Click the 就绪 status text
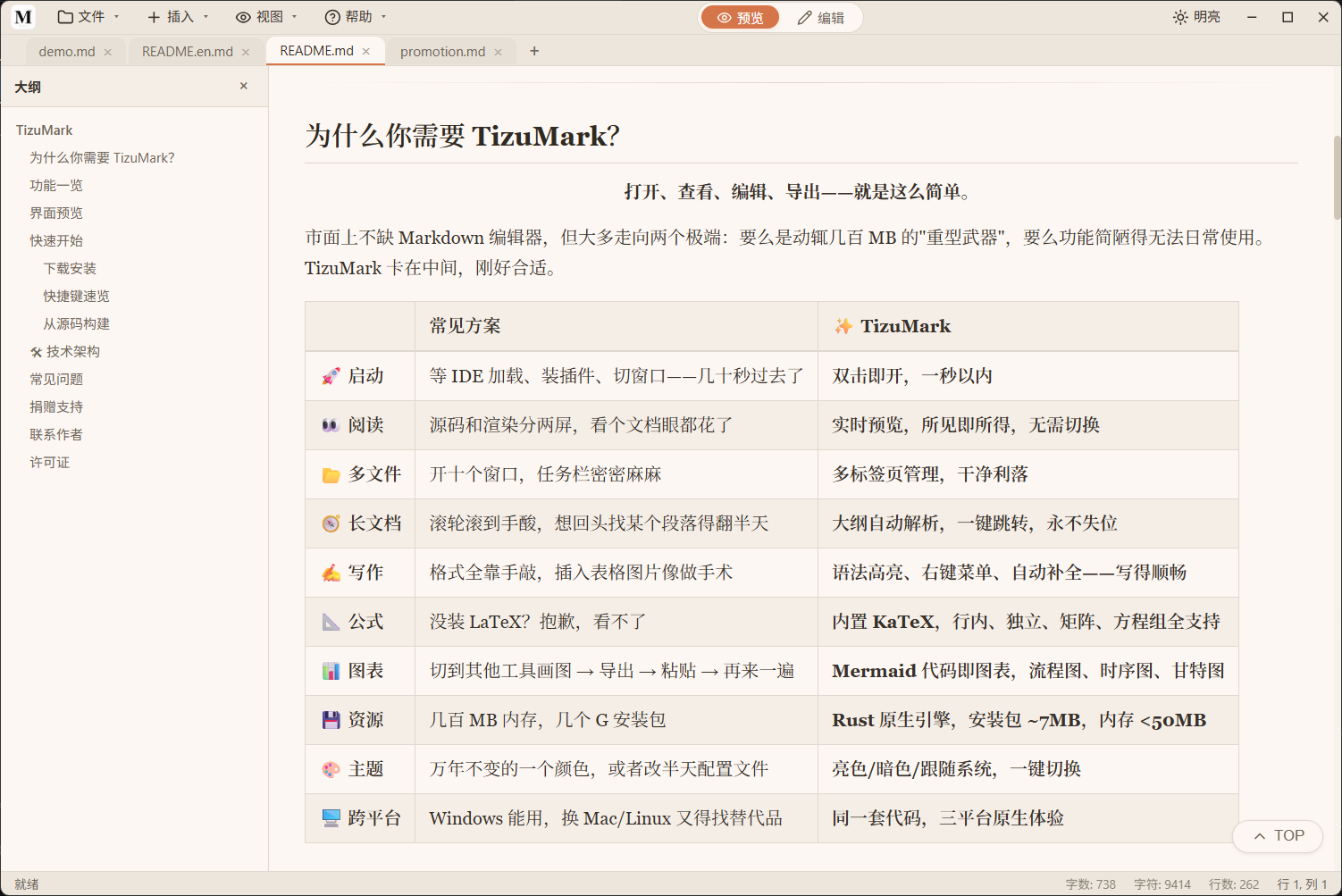 [x=27, y=884]
